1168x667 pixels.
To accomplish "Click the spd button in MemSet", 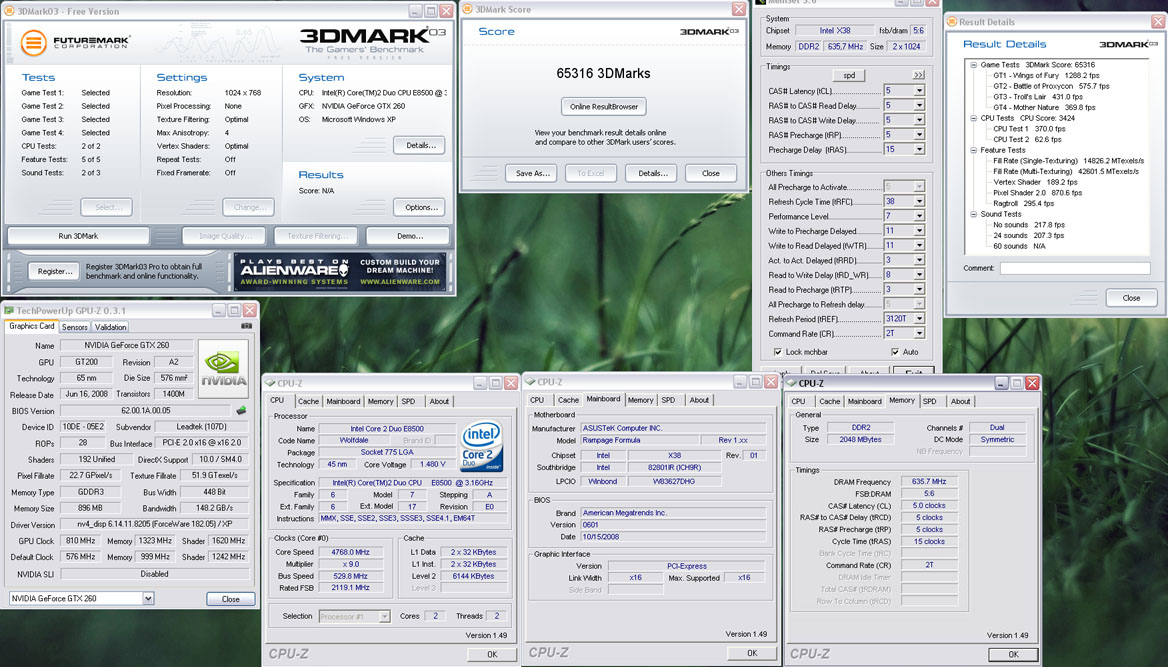I will 849,75.
